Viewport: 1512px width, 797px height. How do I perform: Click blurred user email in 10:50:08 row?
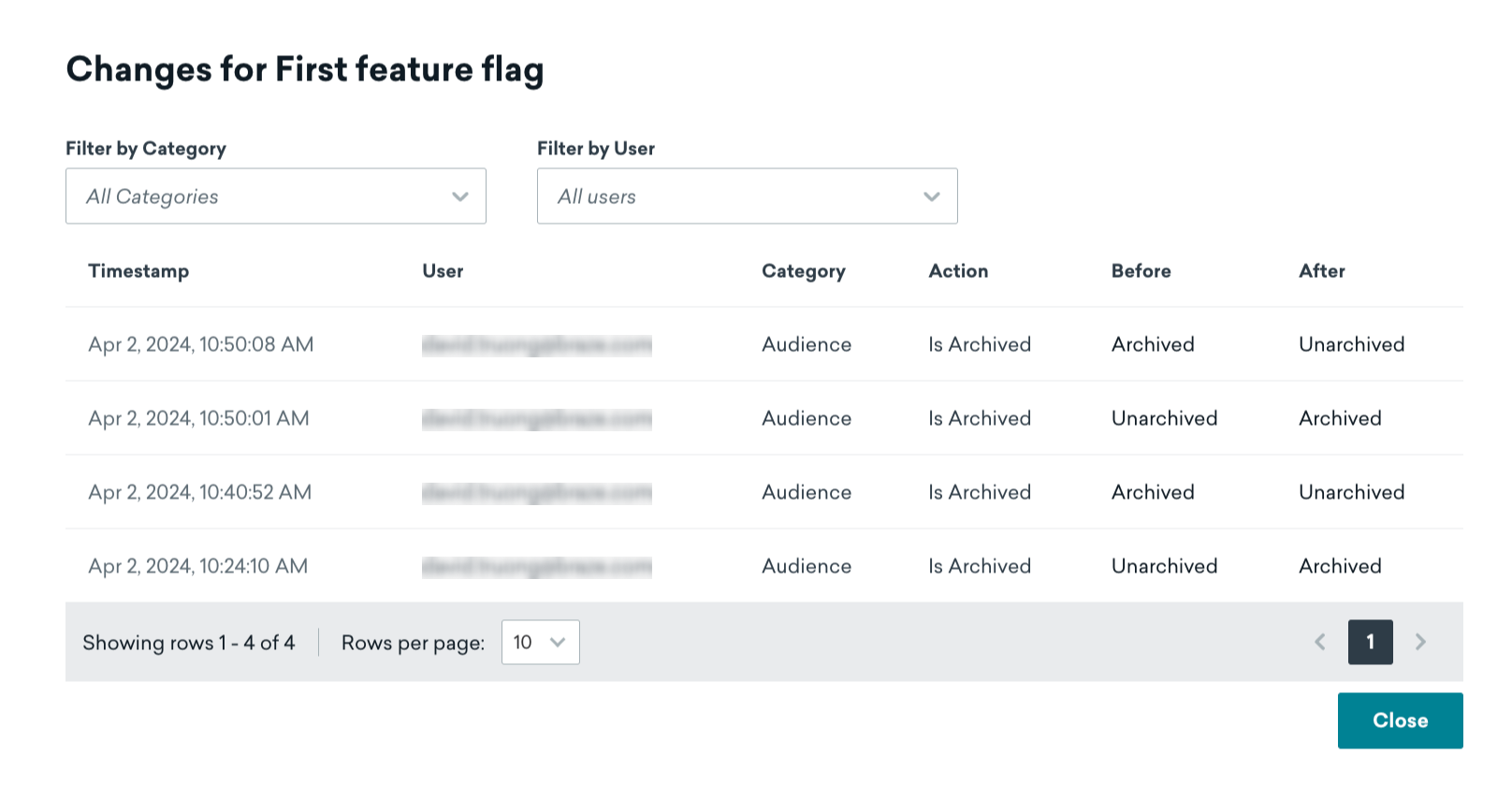pyautogui.click(x=537, y=345)
